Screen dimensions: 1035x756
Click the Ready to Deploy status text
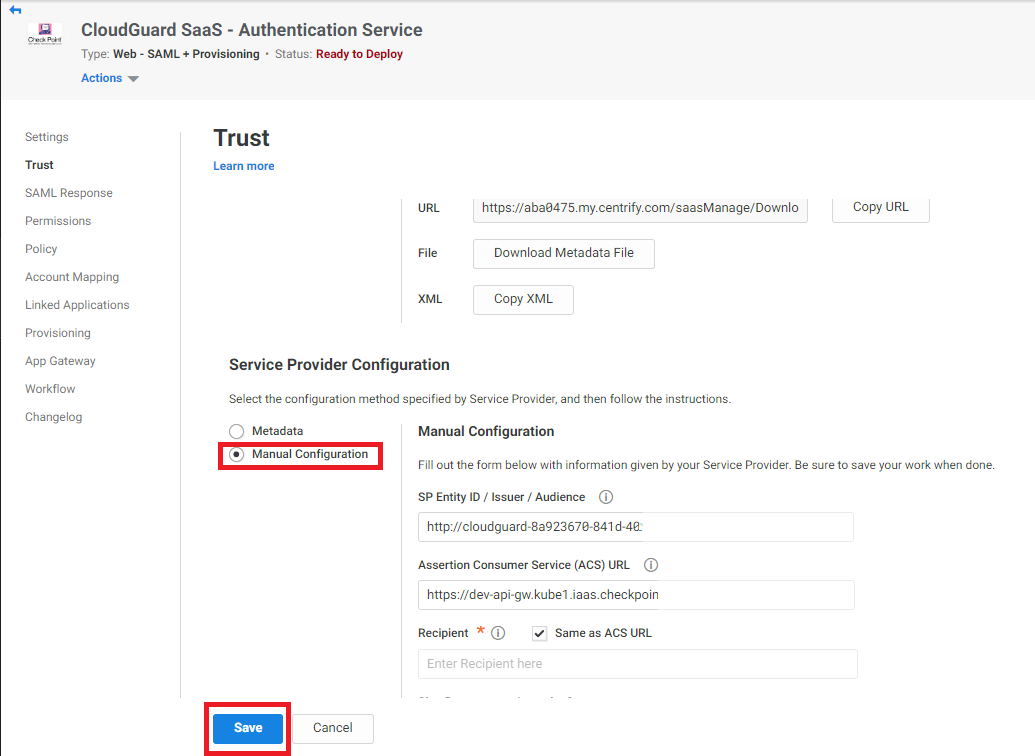click(359, 54)
